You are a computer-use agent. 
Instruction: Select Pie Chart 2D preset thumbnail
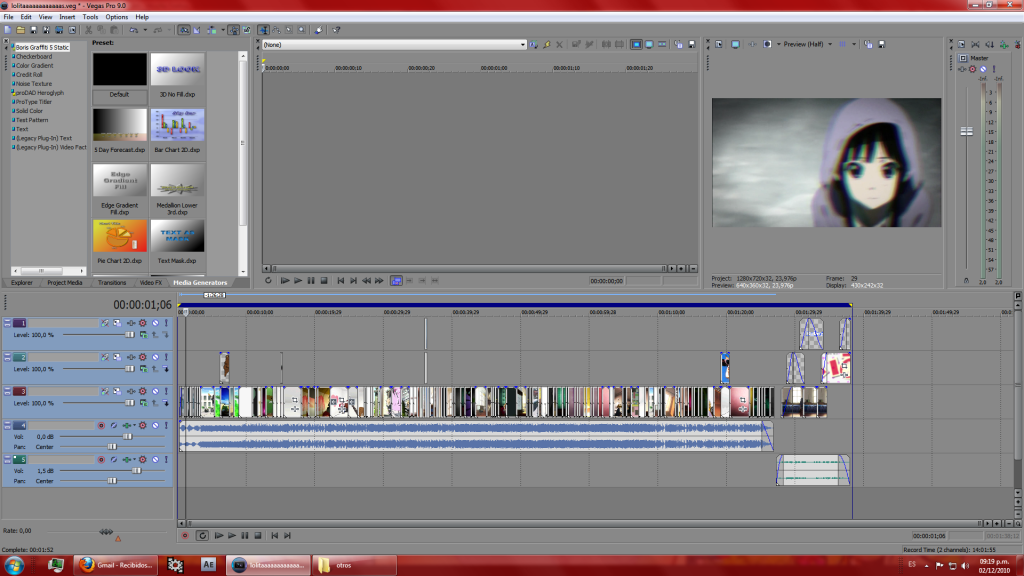(120, 236)
